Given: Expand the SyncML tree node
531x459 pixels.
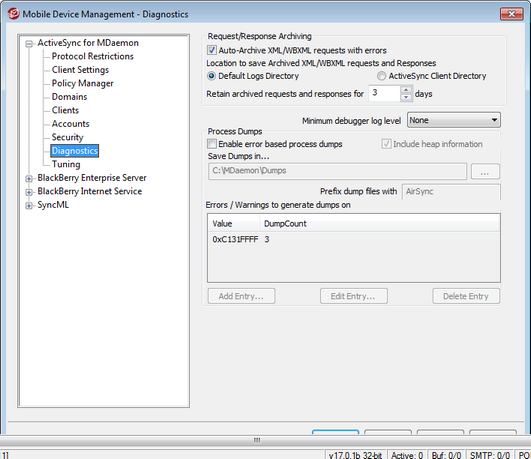Looking at the screenshot, I should click(29, 206).
